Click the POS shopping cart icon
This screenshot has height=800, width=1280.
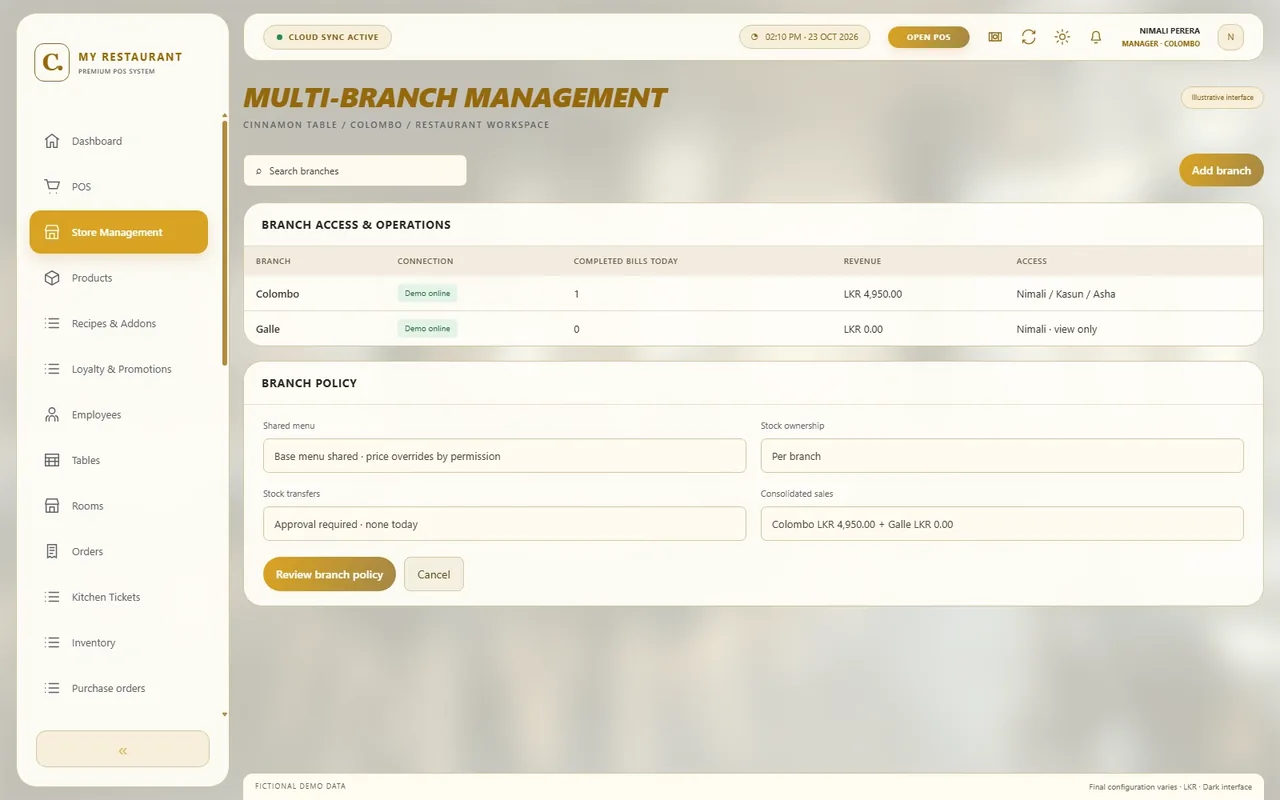(52, 186)
